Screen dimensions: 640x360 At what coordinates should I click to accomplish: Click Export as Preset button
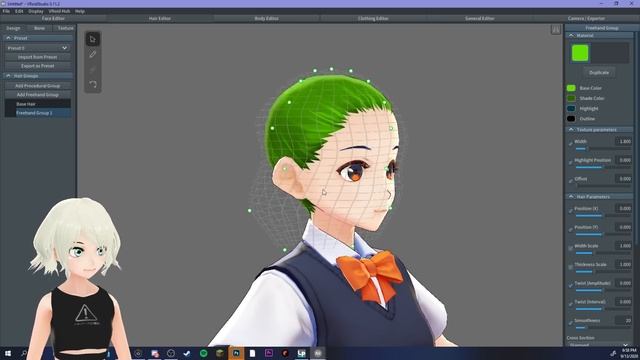click(38, 66)
